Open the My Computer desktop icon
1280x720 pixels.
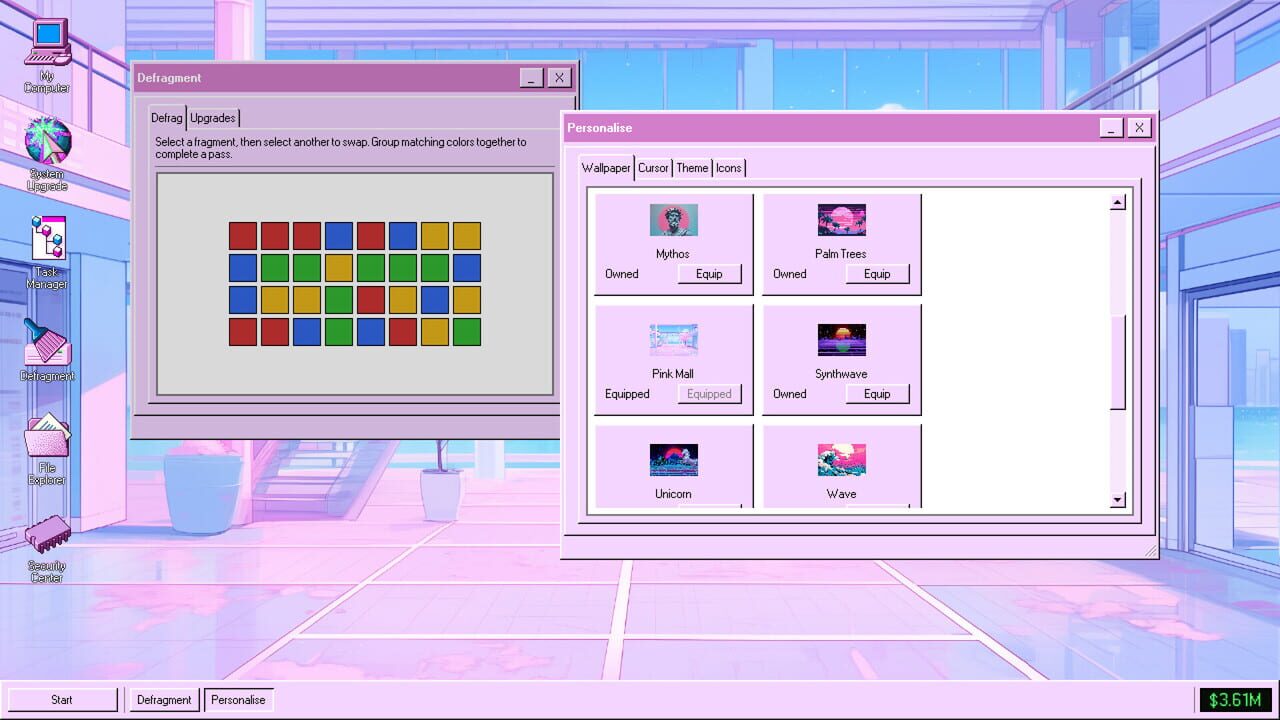[x=47, y=55]
